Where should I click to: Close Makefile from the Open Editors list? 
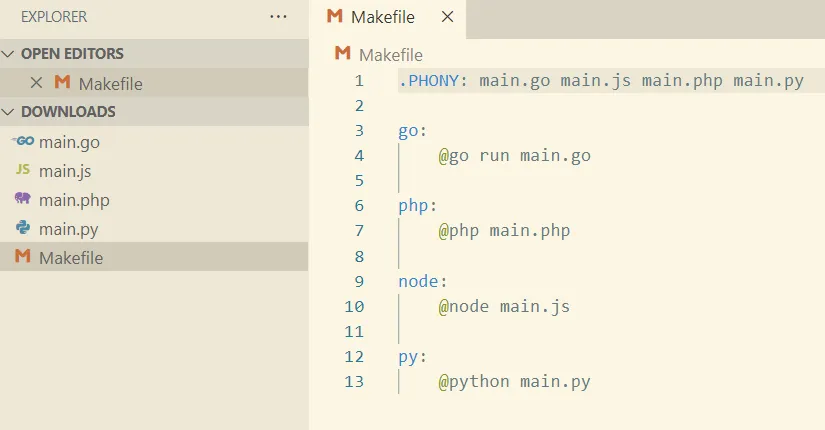click(x=37, y=83)
